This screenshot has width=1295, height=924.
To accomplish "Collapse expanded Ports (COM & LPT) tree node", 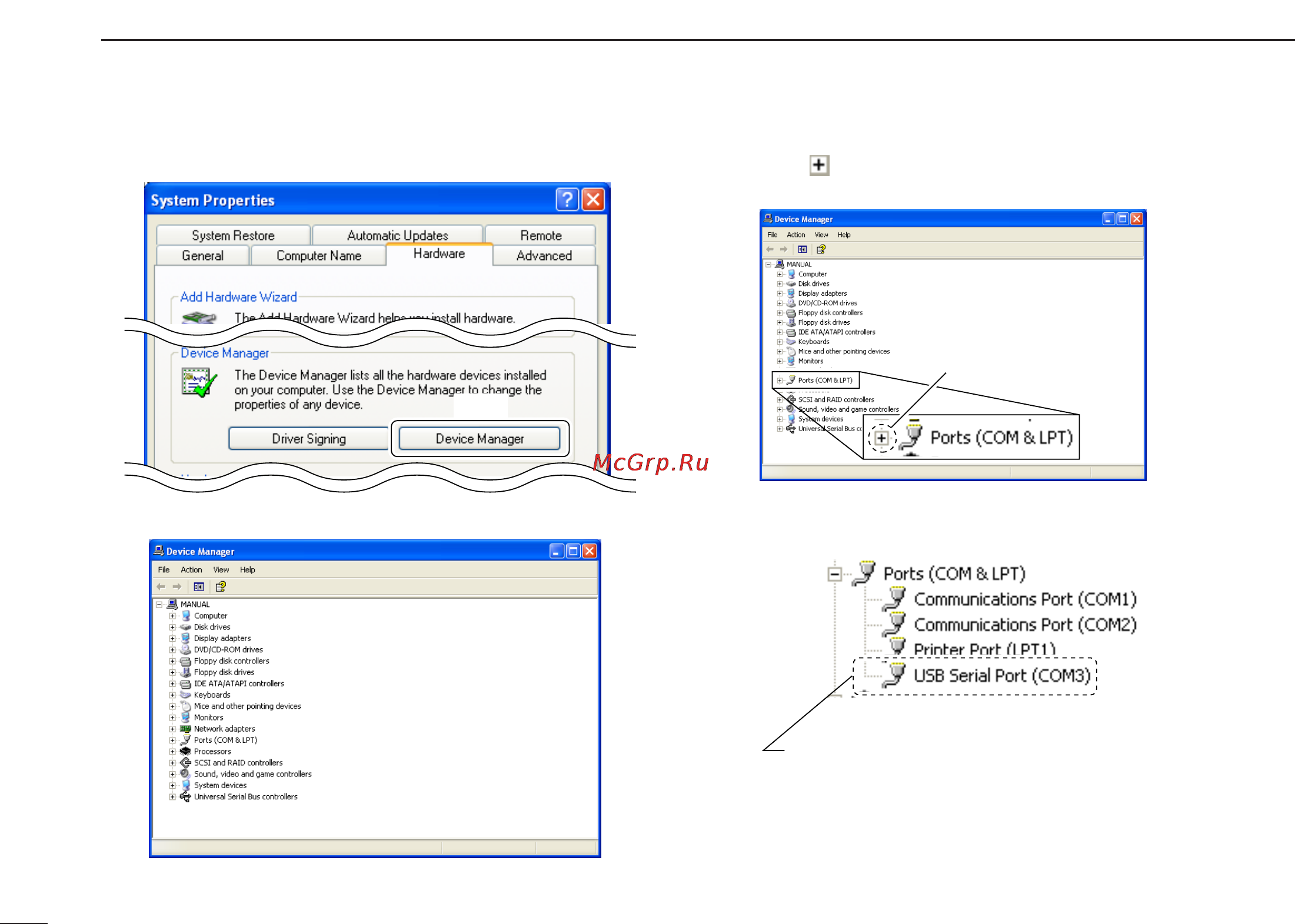I will coord(834,574).
